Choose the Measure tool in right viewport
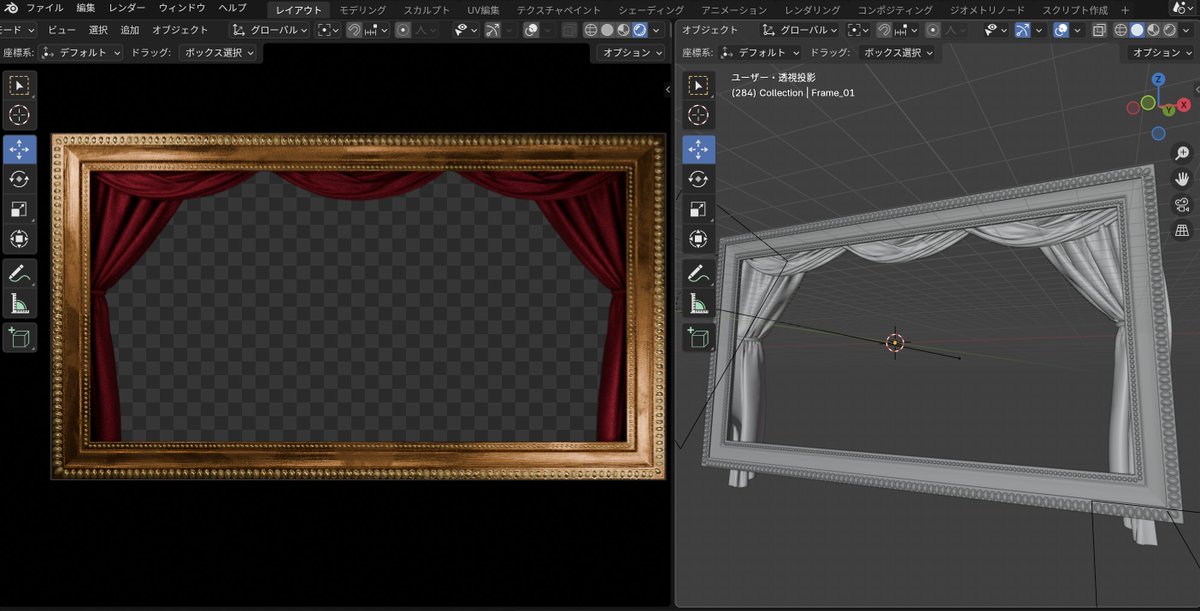1200x611 pixels. (698, 303)
